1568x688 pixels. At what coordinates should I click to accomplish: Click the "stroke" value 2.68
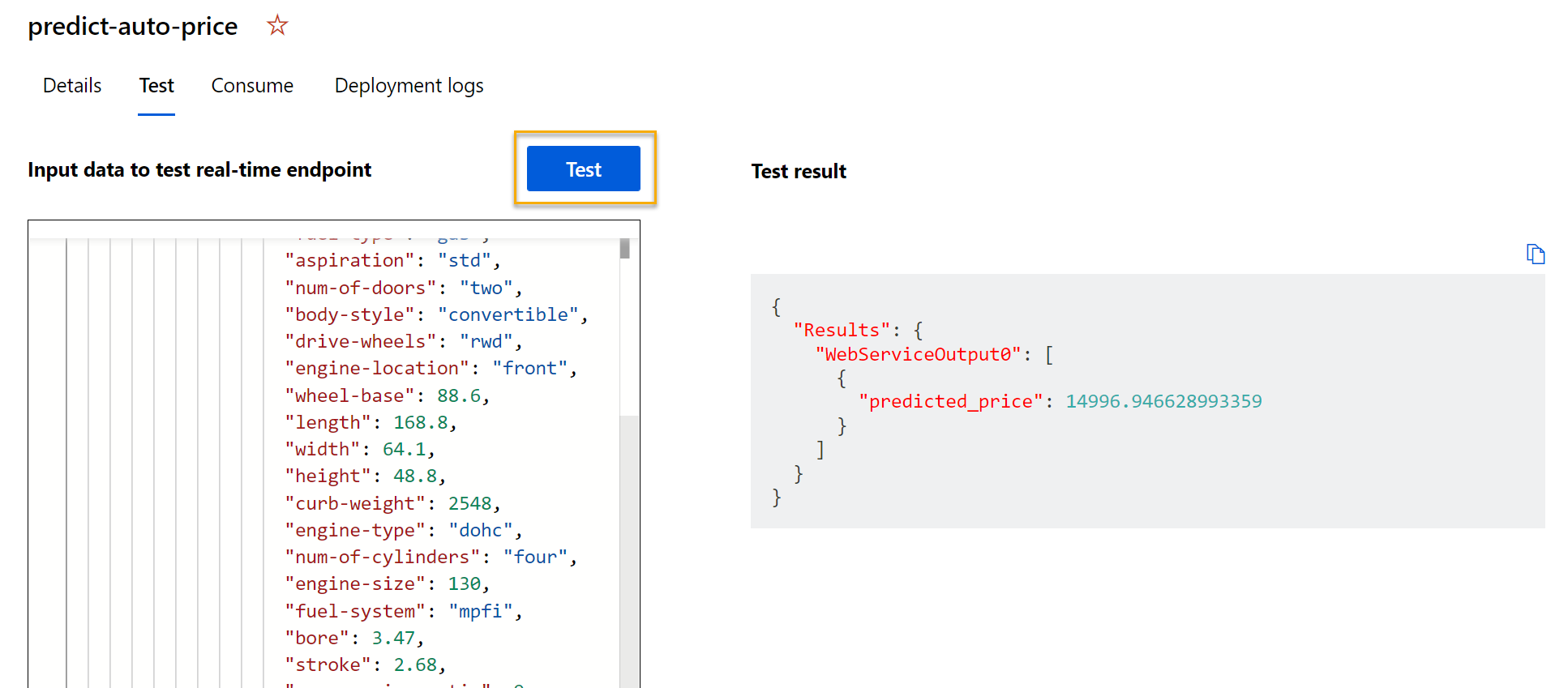click(x=415, y=664)
